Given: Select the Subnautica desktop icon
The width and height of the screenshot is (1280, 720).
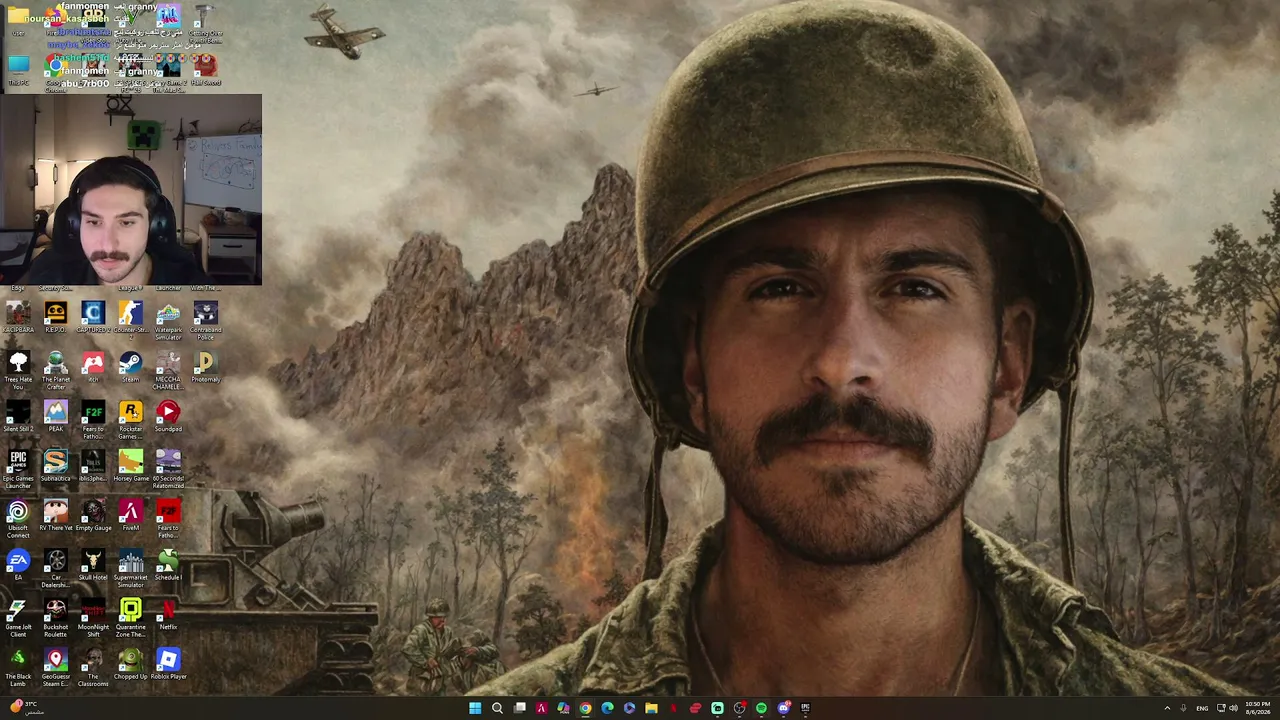Looking at the screenshot, I should (x=55, y=466).
